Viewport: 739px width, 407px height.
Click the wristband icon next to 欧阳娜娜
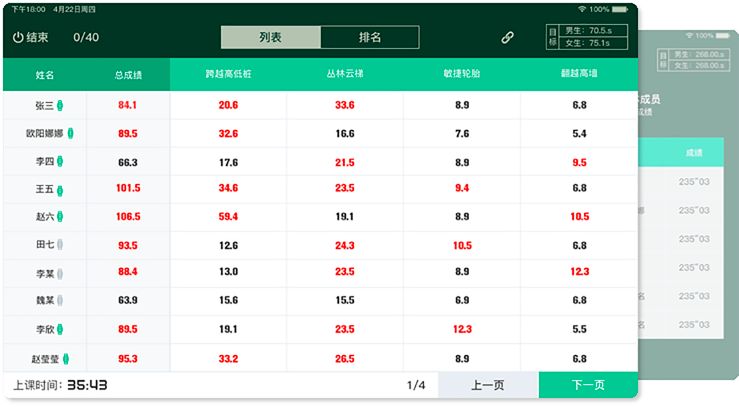(72, 133)
